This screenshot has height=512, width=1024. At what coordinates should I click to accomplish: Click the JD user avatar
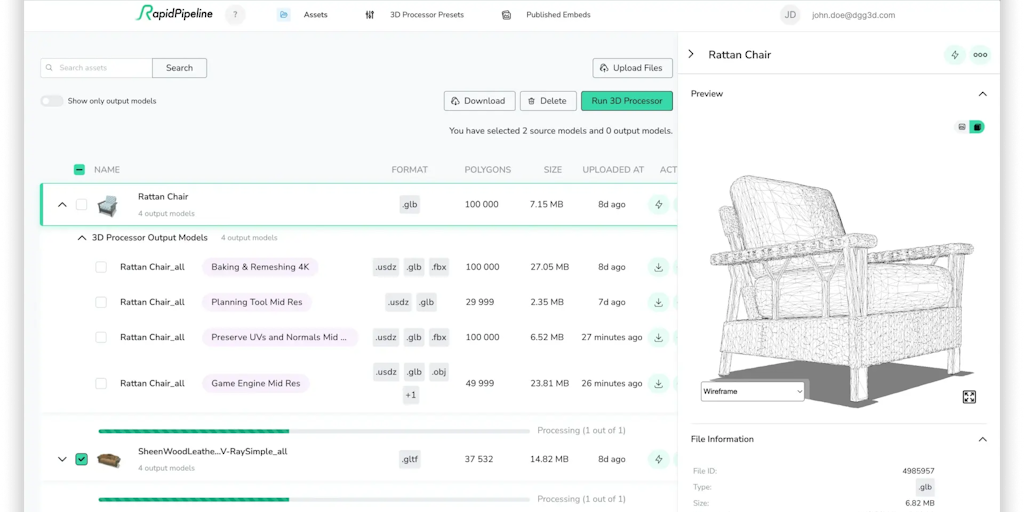tap(790, 15)
